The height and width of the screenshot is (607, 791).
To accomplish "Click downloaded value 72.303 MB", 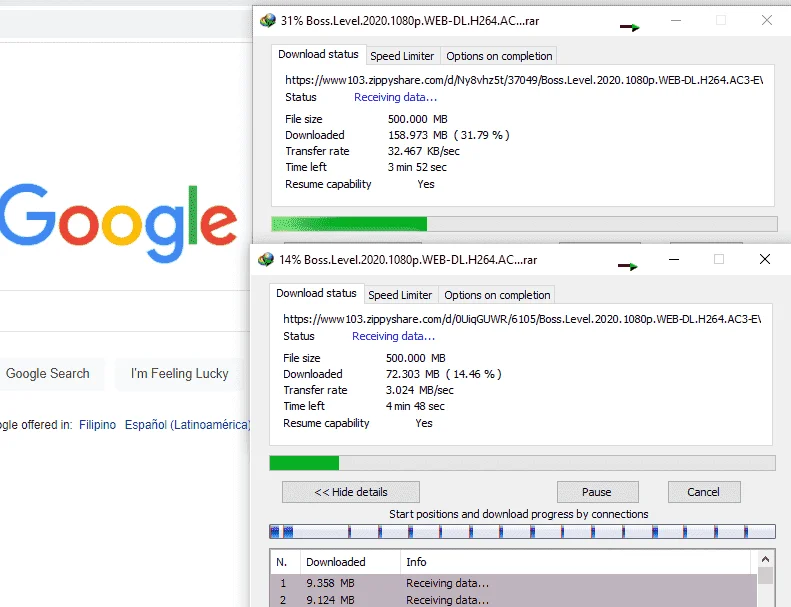I will 413,374.
